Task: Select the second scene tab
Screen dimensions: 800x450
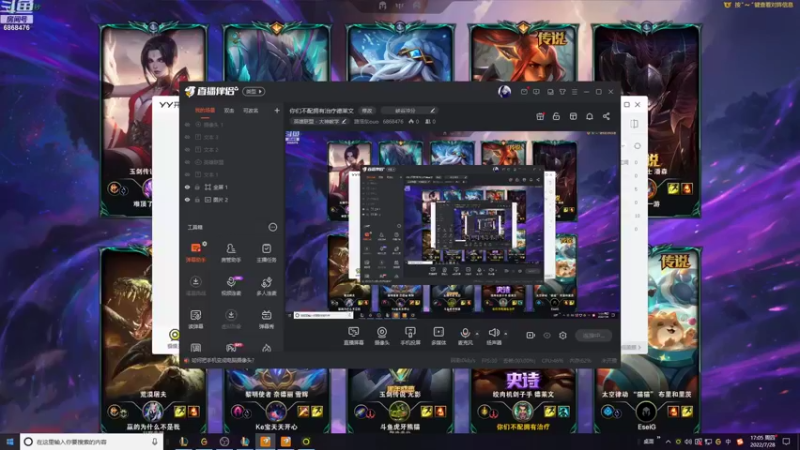Action: pos(229,110)
